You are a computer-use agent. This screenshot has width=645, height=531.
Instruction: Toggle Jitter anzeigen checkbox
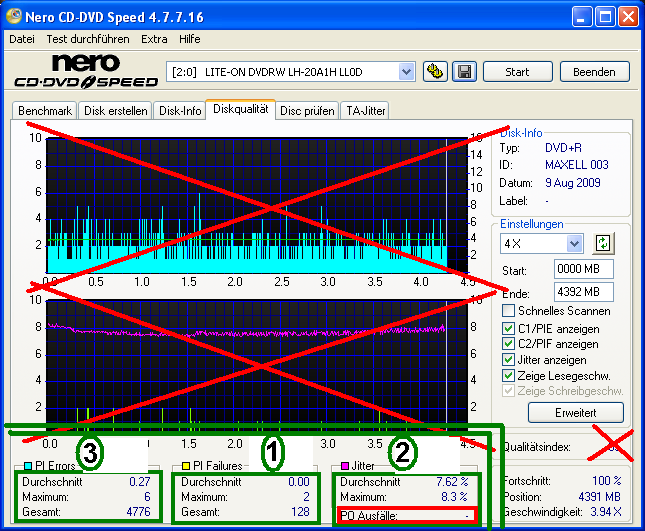[x=508, y=359]
